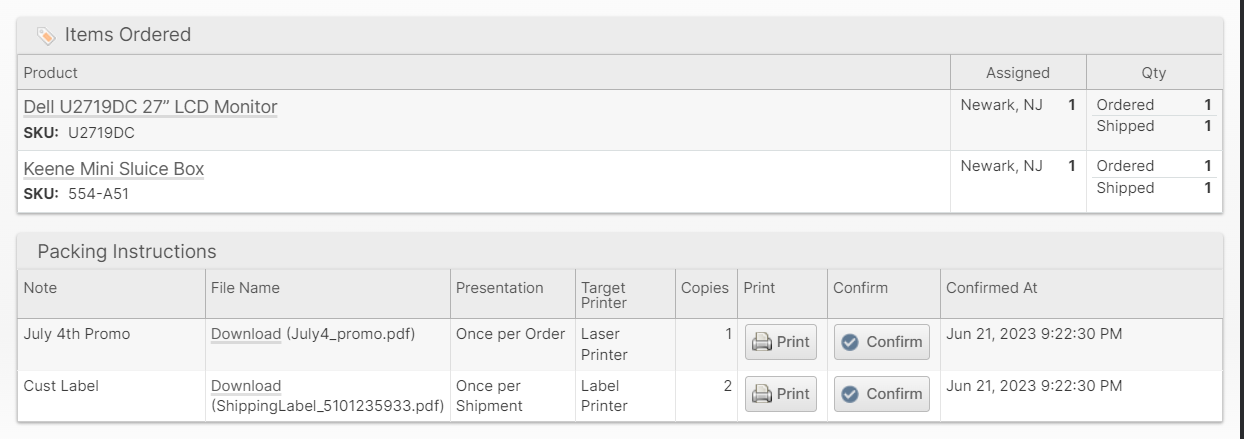Click the Presentation column header
This screenshot has width=1244, height=439.
point(499,288)
